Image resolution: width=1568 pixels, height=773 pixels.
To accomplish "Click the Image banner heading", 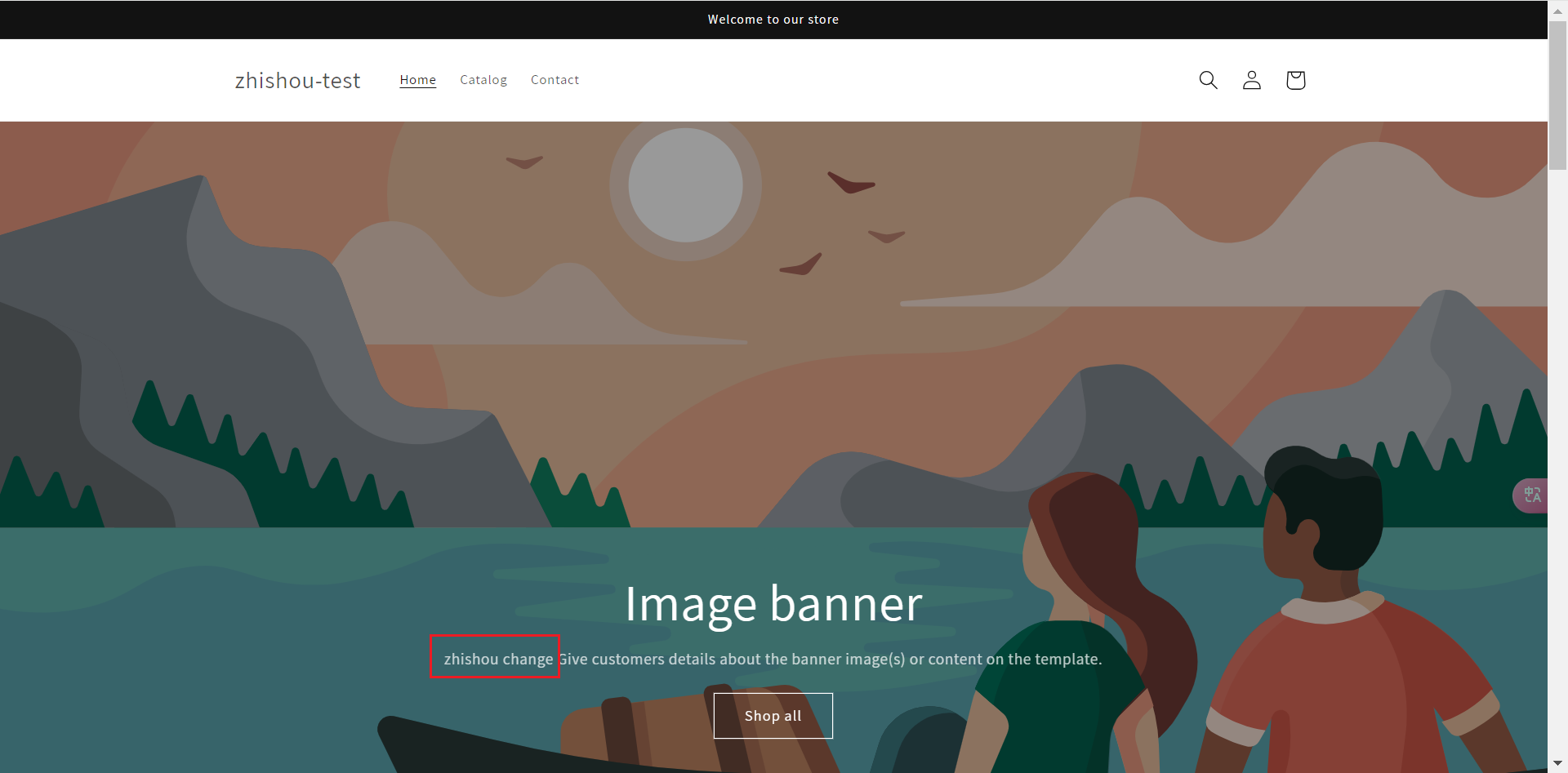I will point(773,605).
